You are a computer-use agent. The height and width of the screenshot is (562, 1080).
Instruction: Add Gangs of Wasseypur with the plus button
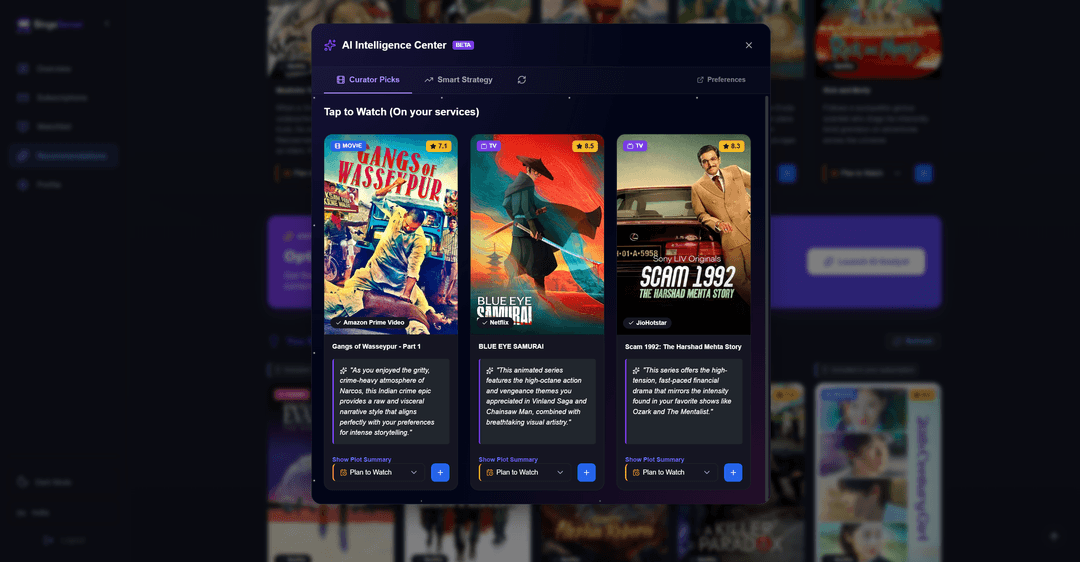[440, 472]
